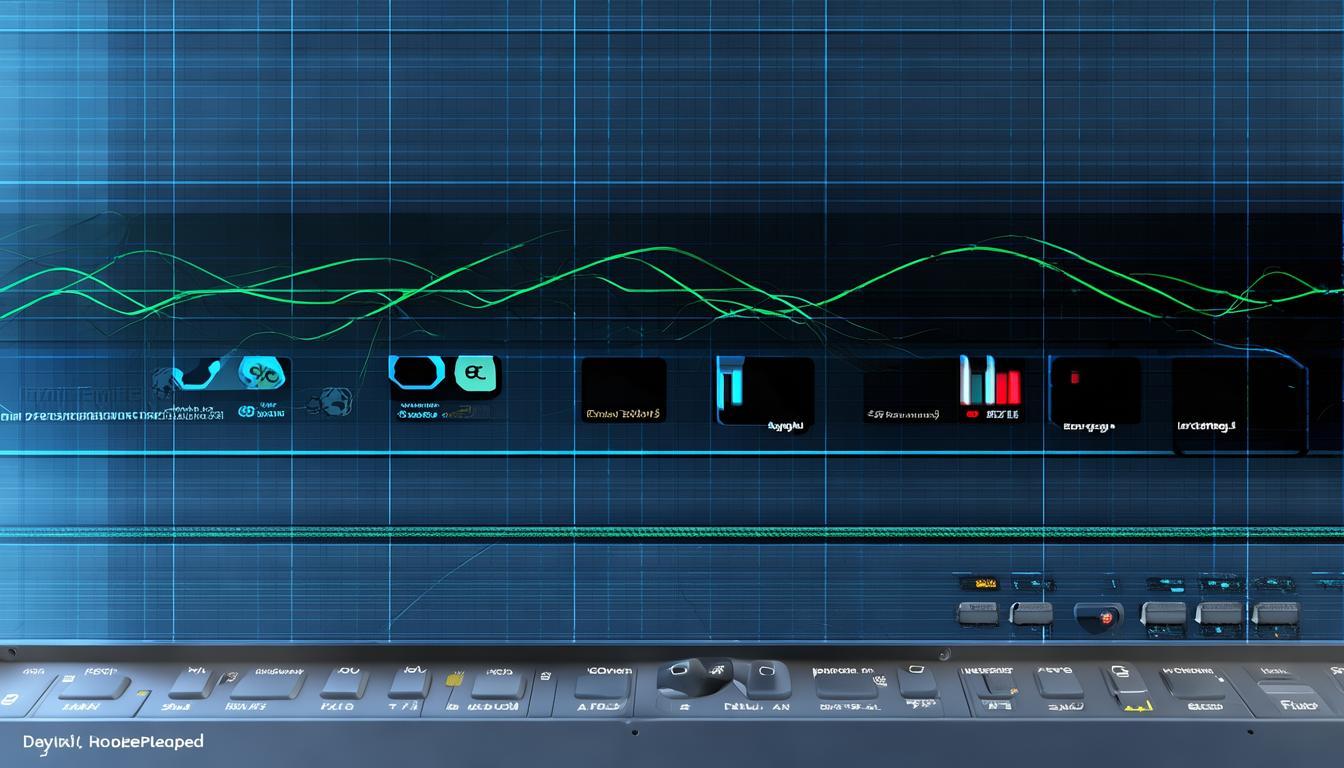Click the cyan bracket icon in the fourth panel
The height and width of the screenshot is (768, 1344).
click(x=727, y=385)
